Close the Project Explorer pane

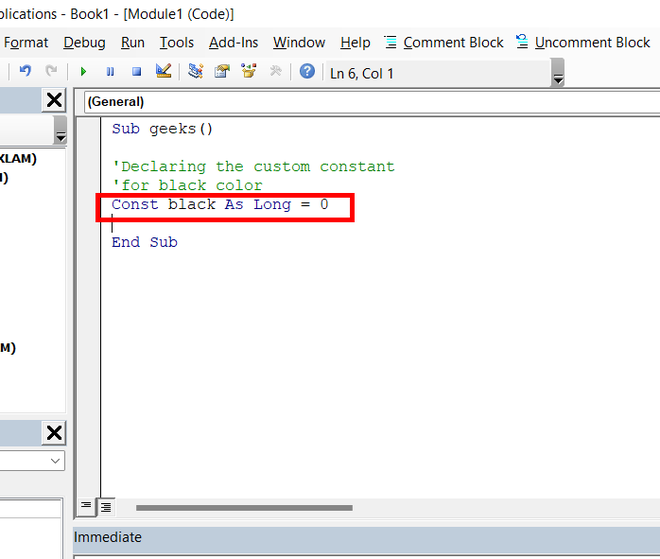54,100
